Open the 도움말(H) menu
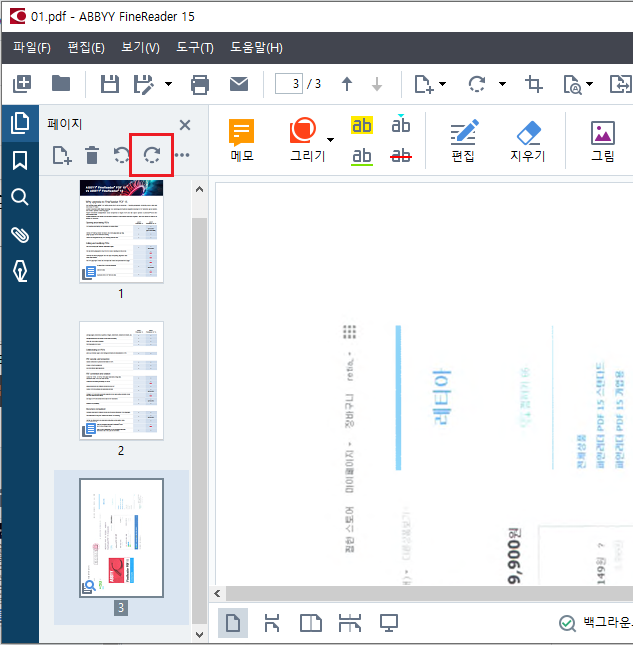The height and width of the screenshot is (645, 633). 256,47
